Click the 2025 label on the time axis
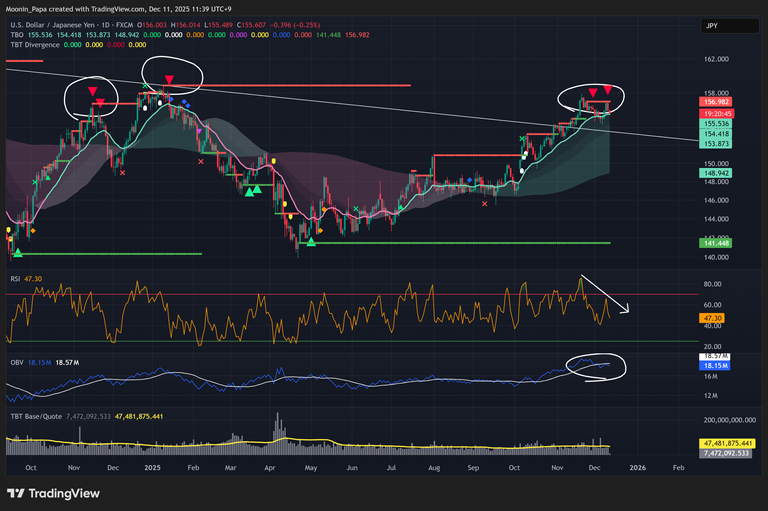This screenshot has height=511, width=768. click(x=152, y=467)
